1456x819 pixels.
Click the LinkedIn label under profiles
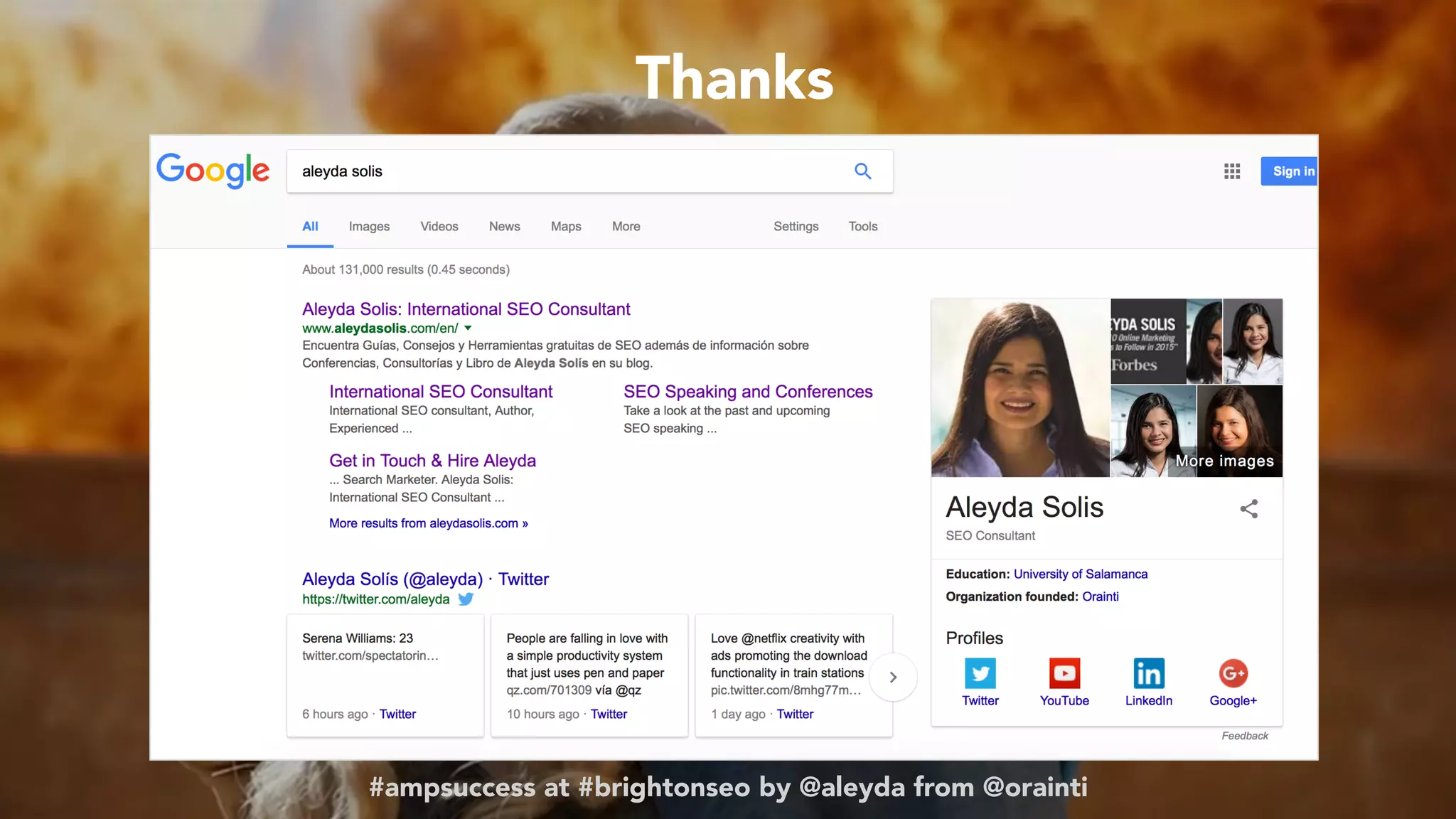coord(1149,701)
